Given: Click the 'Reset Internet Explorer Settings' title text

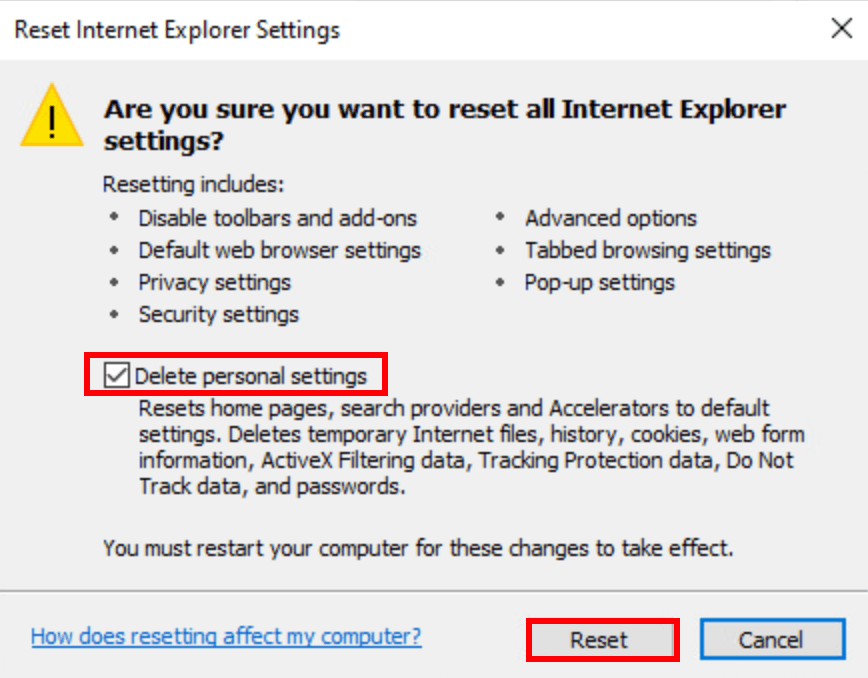Looking at the screenshot, I should [177, 30].
